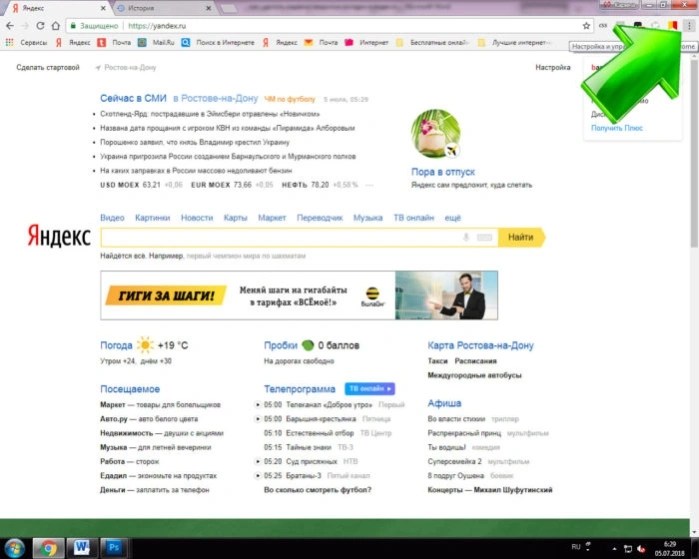The image size is (699, 559).
Task: Open Chrome's three-dot settings menu
Action: click(689, 26)
